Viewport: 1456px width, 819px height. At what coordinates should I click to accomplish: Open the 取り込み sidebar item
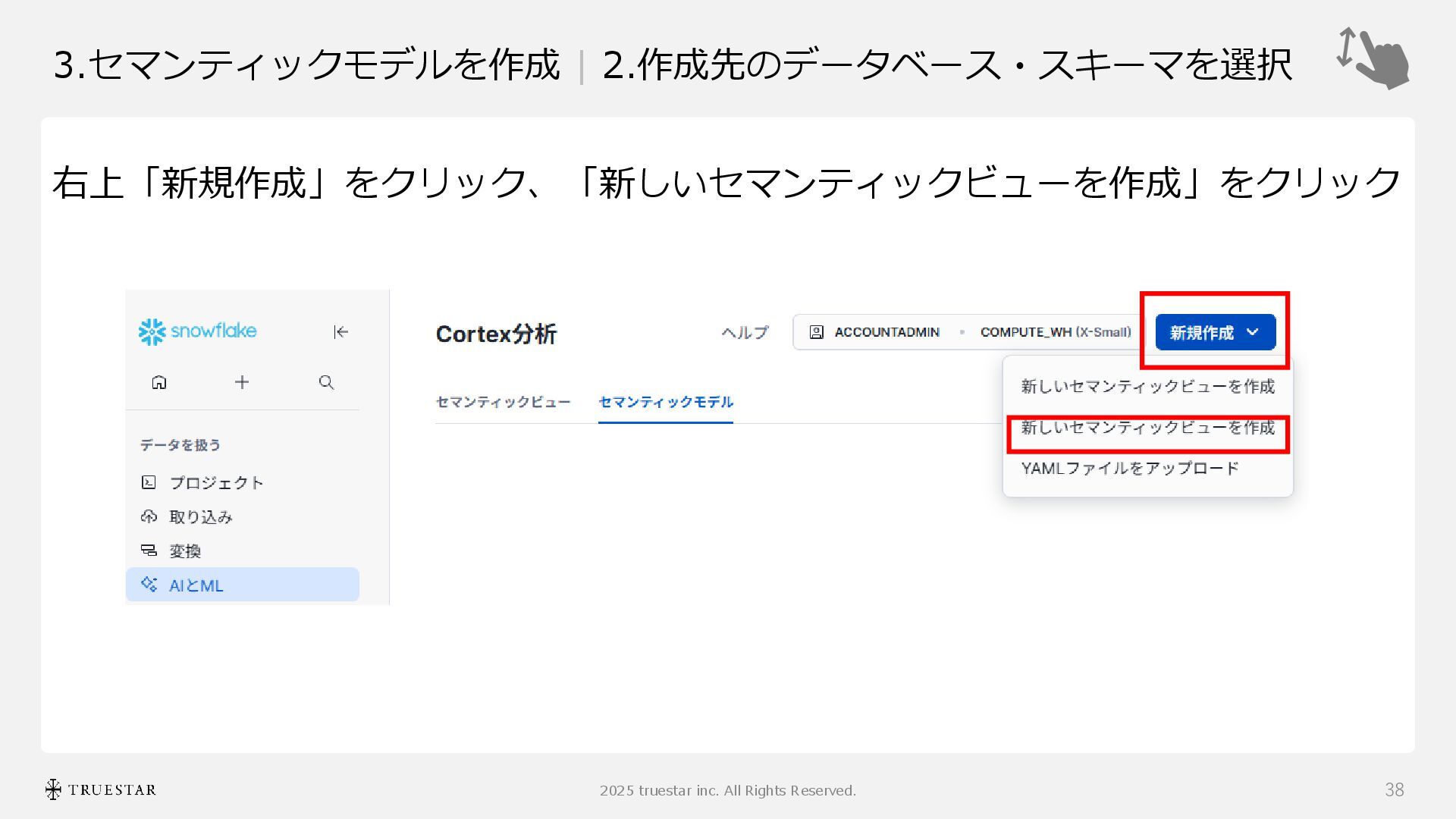click(201, 517)
